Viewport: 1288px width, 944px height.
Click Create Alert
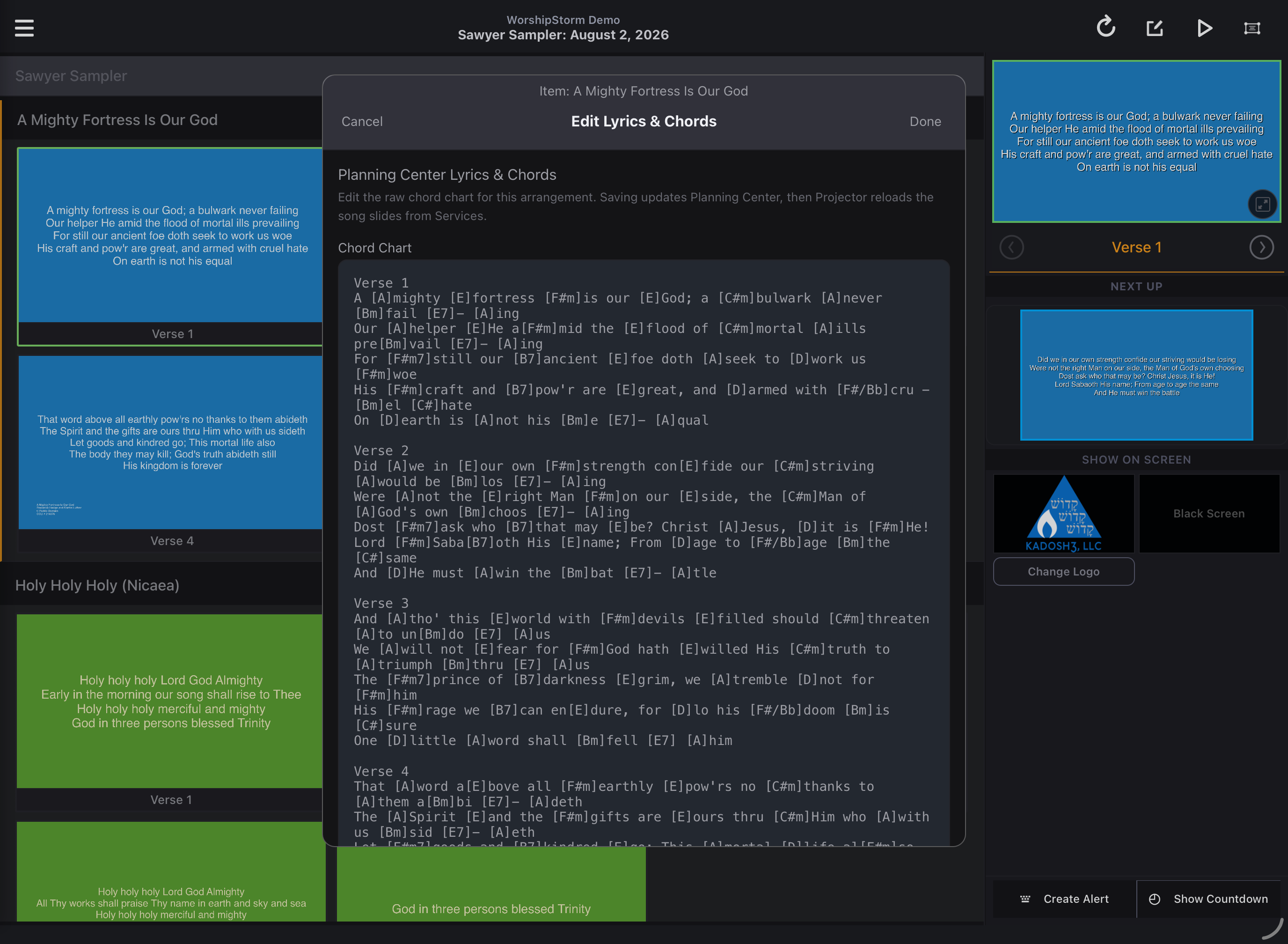click(x=1064, y=899)
